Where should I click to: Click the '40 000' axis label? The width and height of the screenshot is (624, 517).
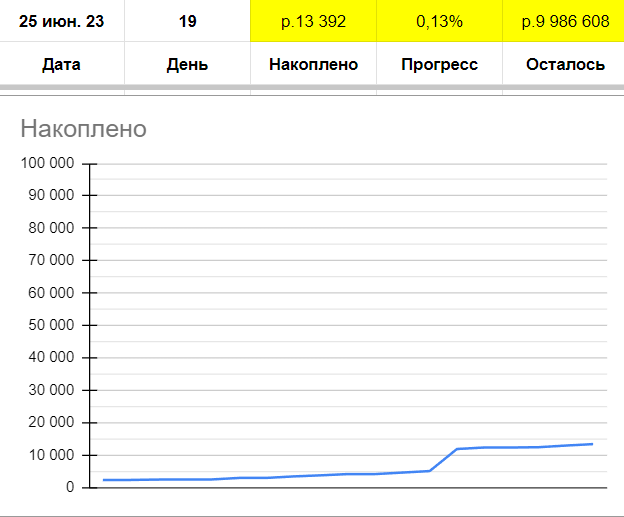(x=51, y=357)
